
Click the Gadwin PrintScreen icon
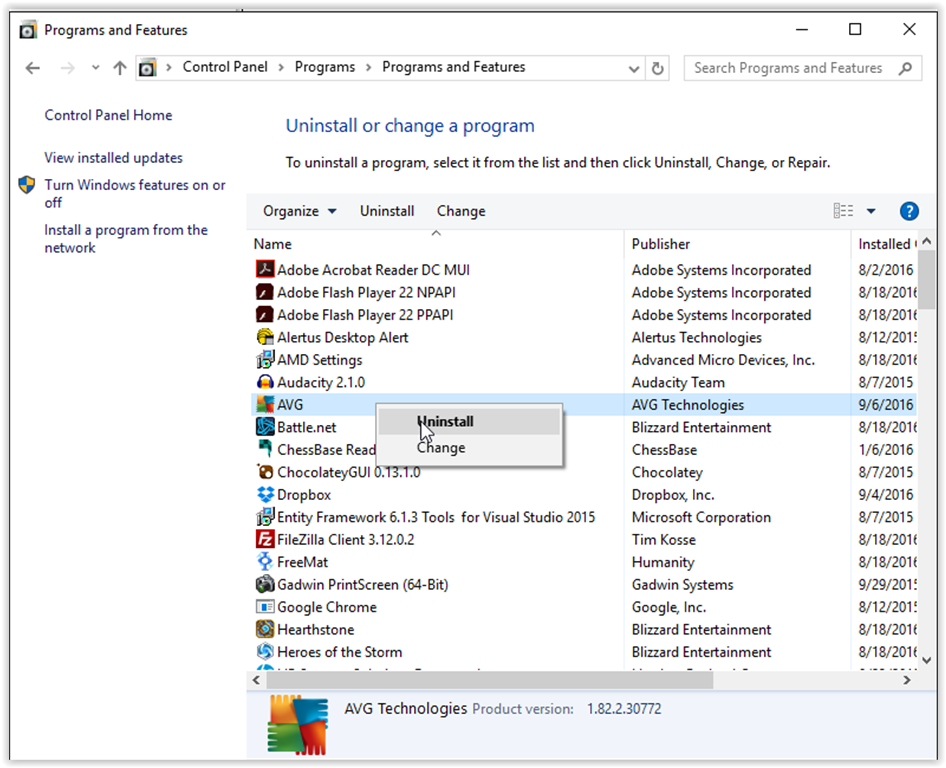[265, 584]
